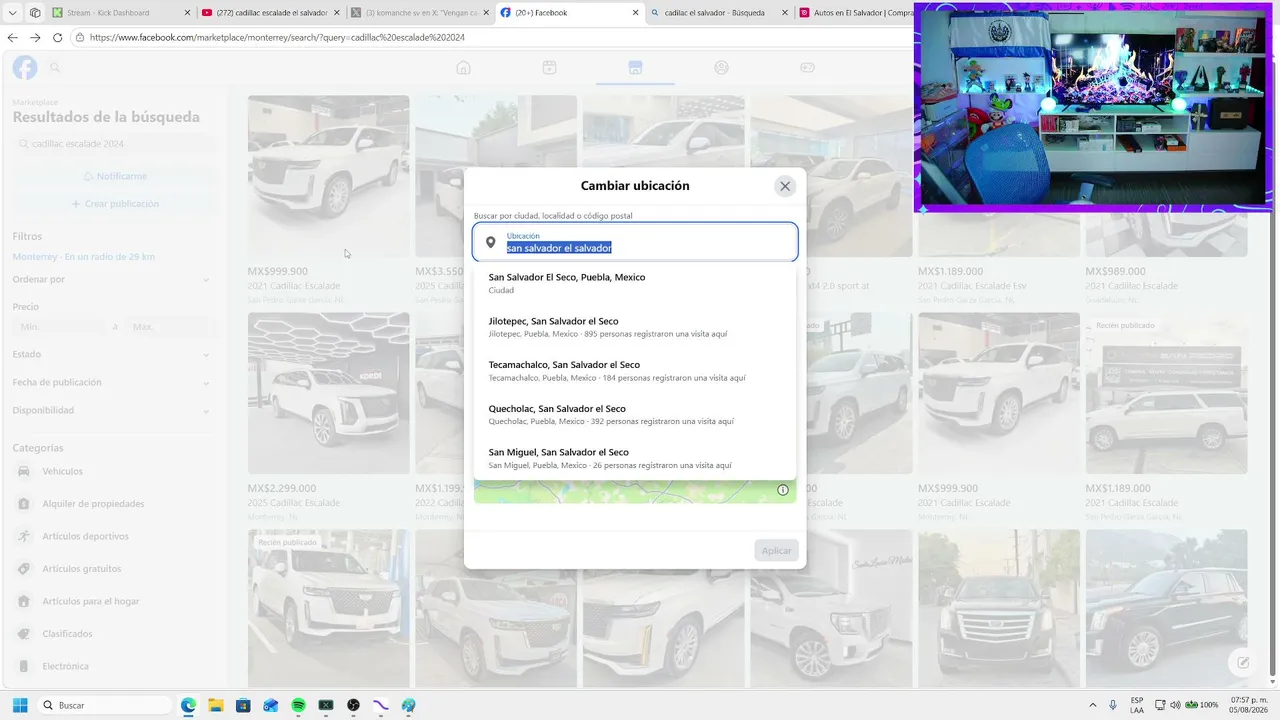Open the Paint icon in the taskbar
Screen dimensions: 1280x720
click(x=408, y=705)
